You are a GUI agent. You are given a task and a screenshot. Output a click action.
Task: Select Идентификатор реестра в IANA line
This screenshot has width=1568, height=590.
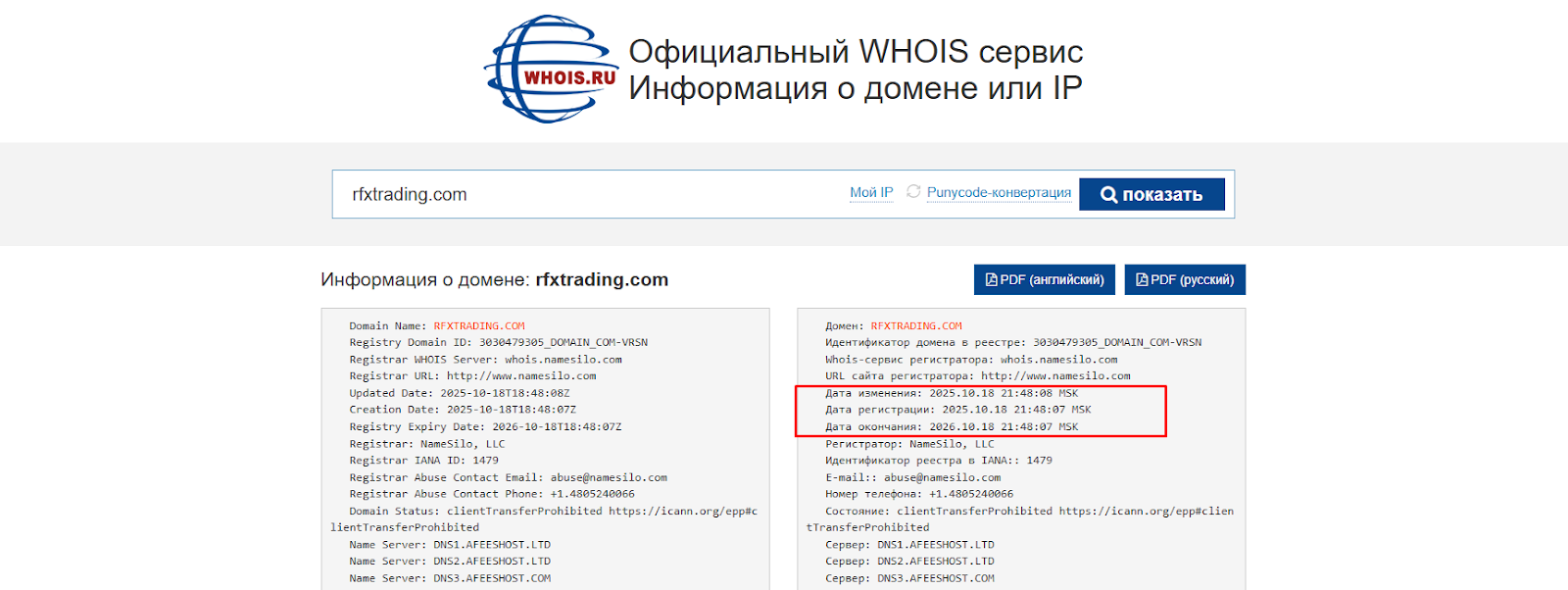(939, 461)
